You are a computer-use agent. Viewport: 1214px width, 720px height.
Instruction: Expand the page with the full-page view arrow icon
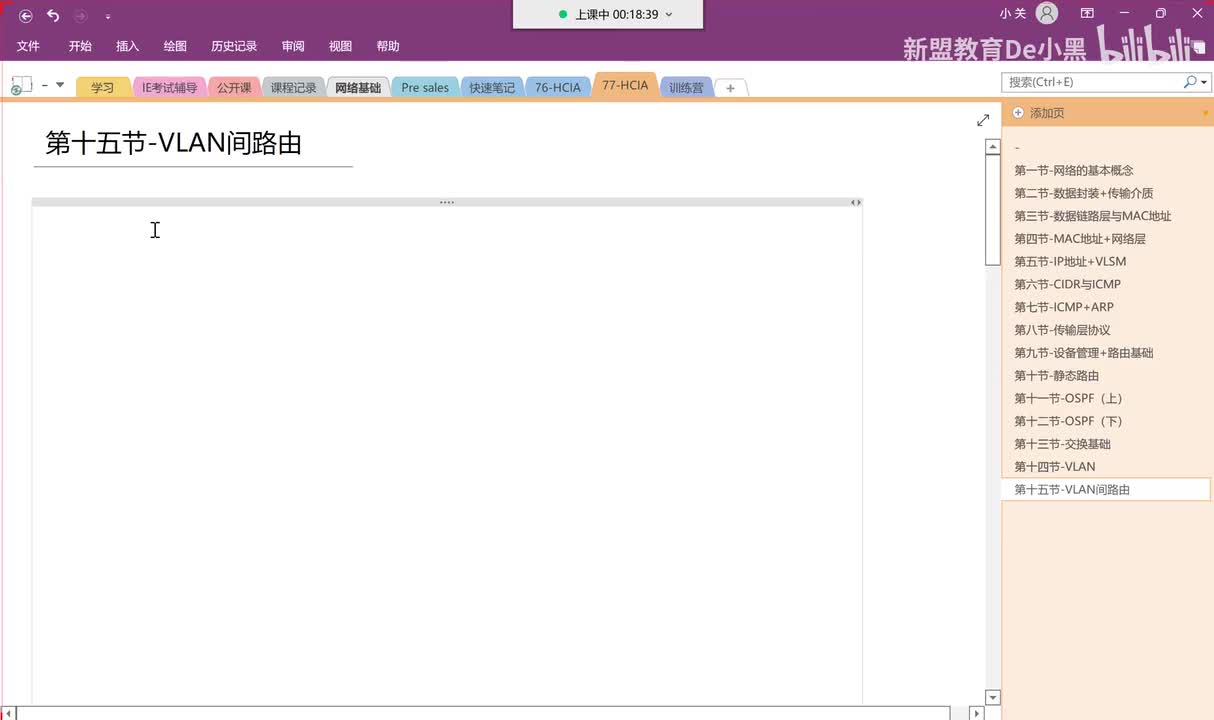pyautogui.click(x=983, y=120)
